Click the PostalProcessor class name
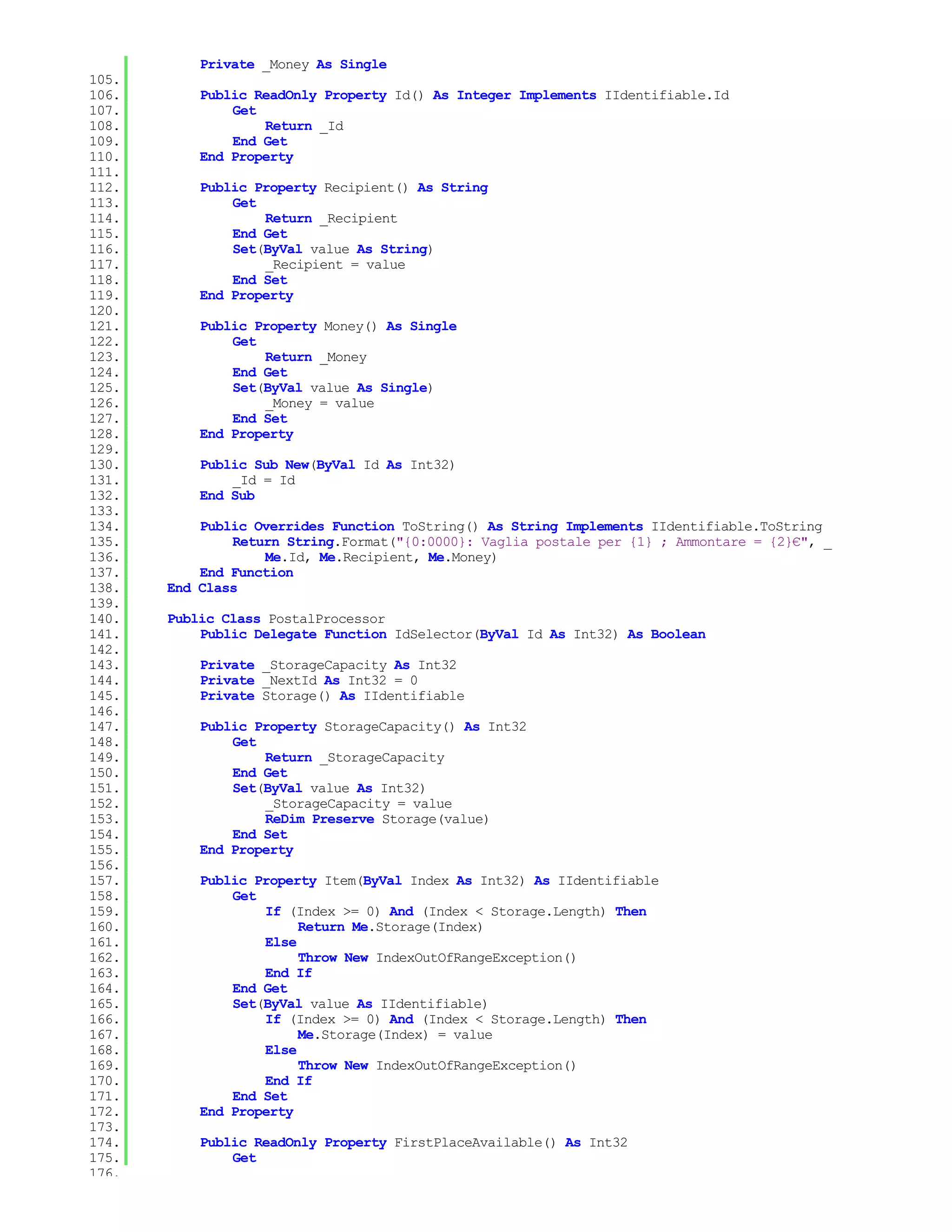 (x=326, y=619)
